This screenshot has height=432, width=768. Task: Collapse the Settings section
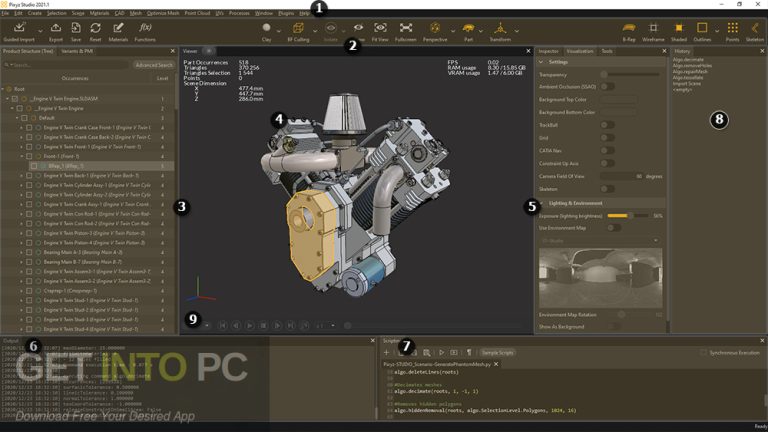tap(543, 61)
